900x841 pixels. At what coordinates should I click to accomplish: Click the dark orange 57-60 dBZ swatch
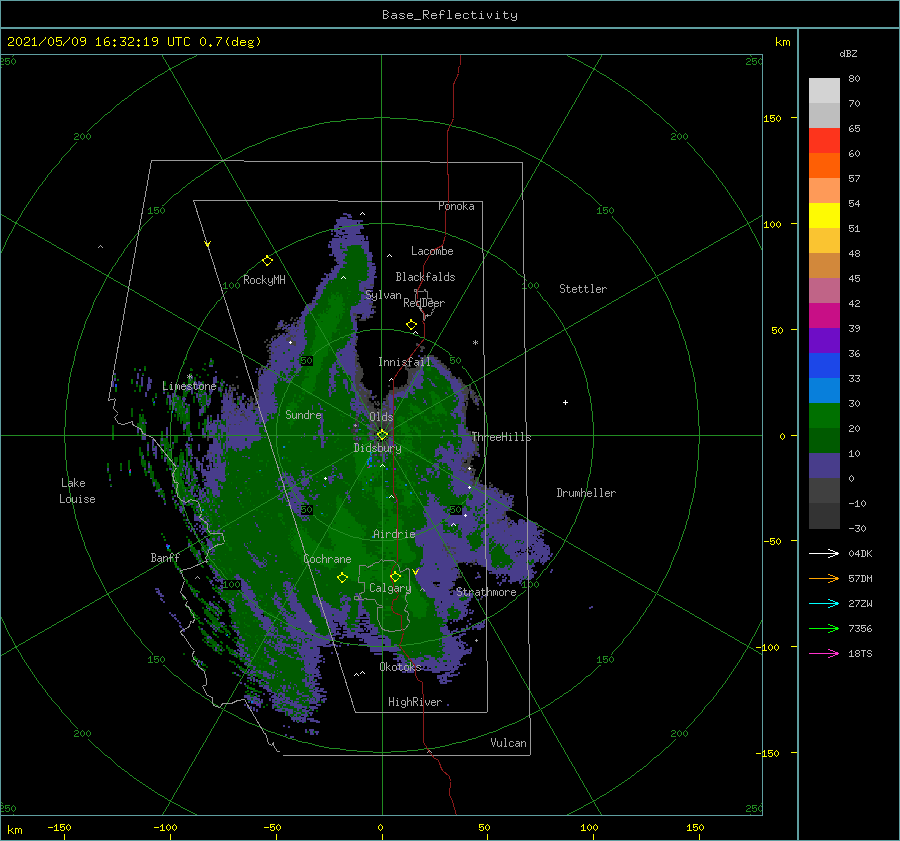824,166
